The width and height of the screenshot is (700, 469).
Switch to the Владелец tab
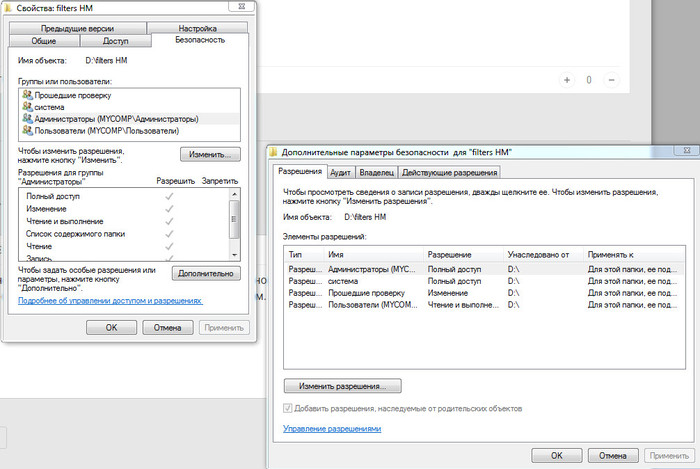click(376, 173)
